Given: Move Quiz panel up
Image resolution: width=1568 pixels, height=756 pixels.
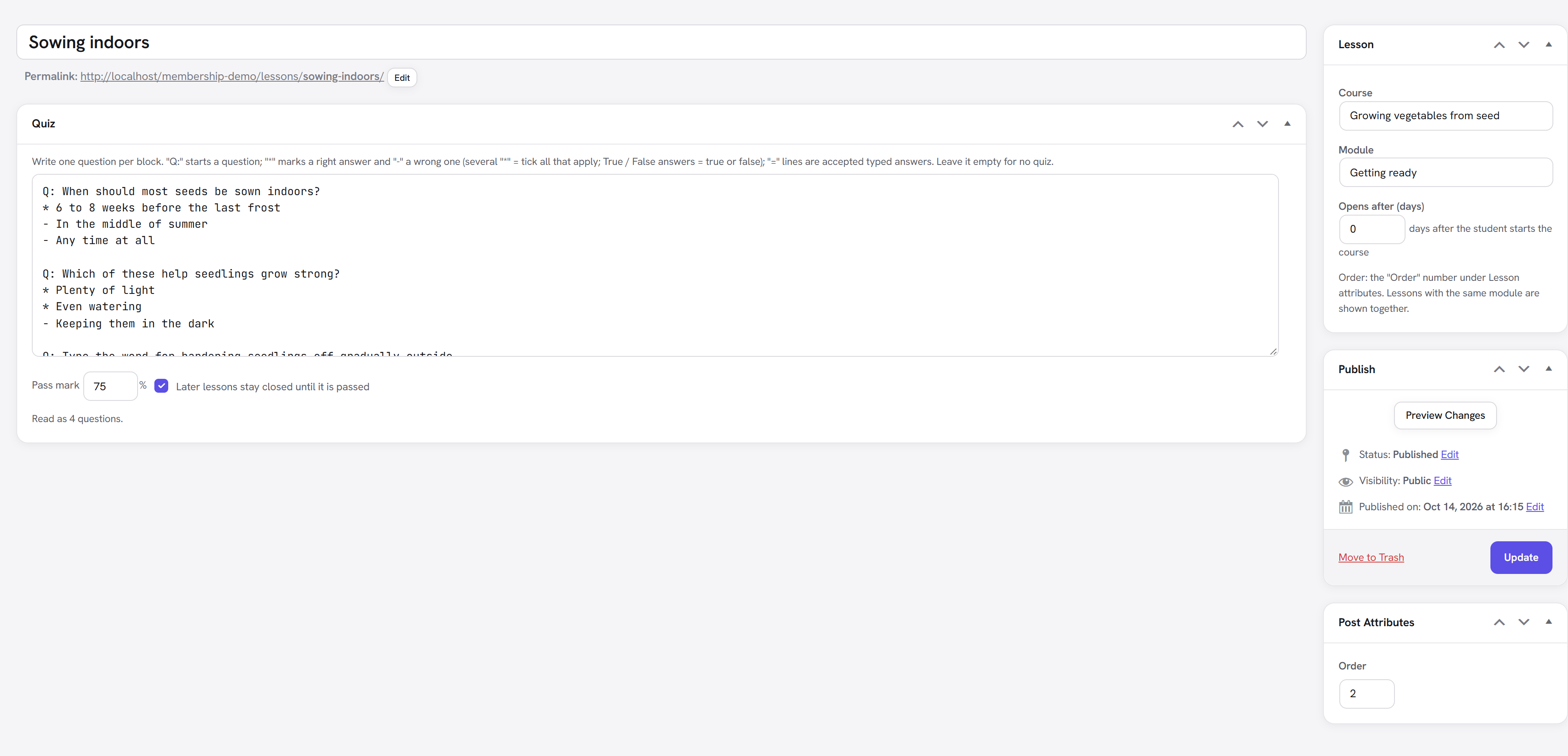Looking at the screenshot, I should coord(1238,124).
